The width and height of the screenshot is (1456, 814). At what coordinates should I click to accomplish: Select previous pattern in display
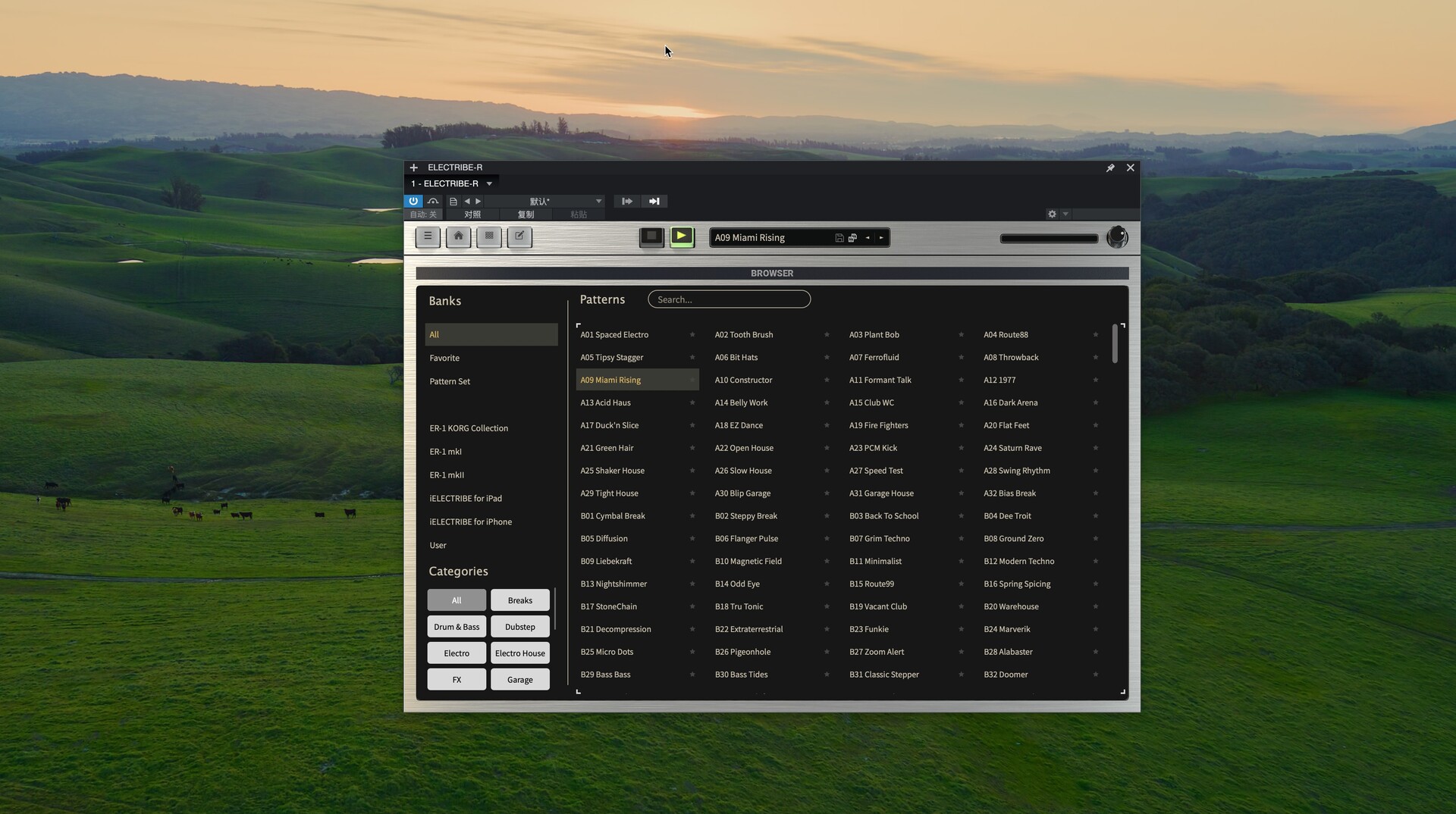868,238
